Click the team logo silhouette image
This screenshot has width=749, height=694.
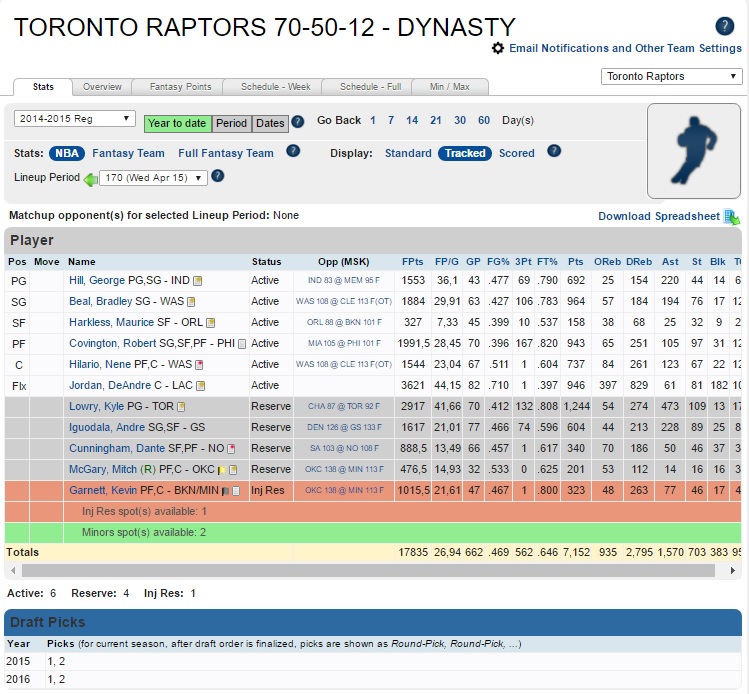[x=694, y=151]
